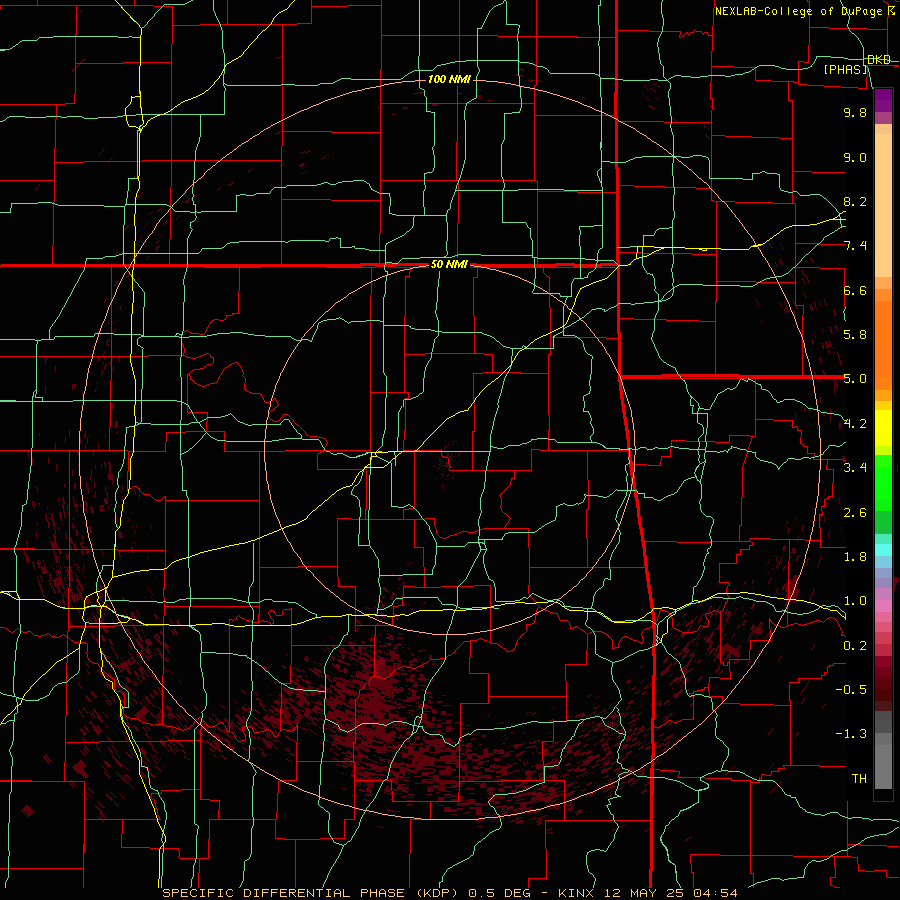Click the 5.0 legend value
900x900 pixels.
tap(855, 379)
